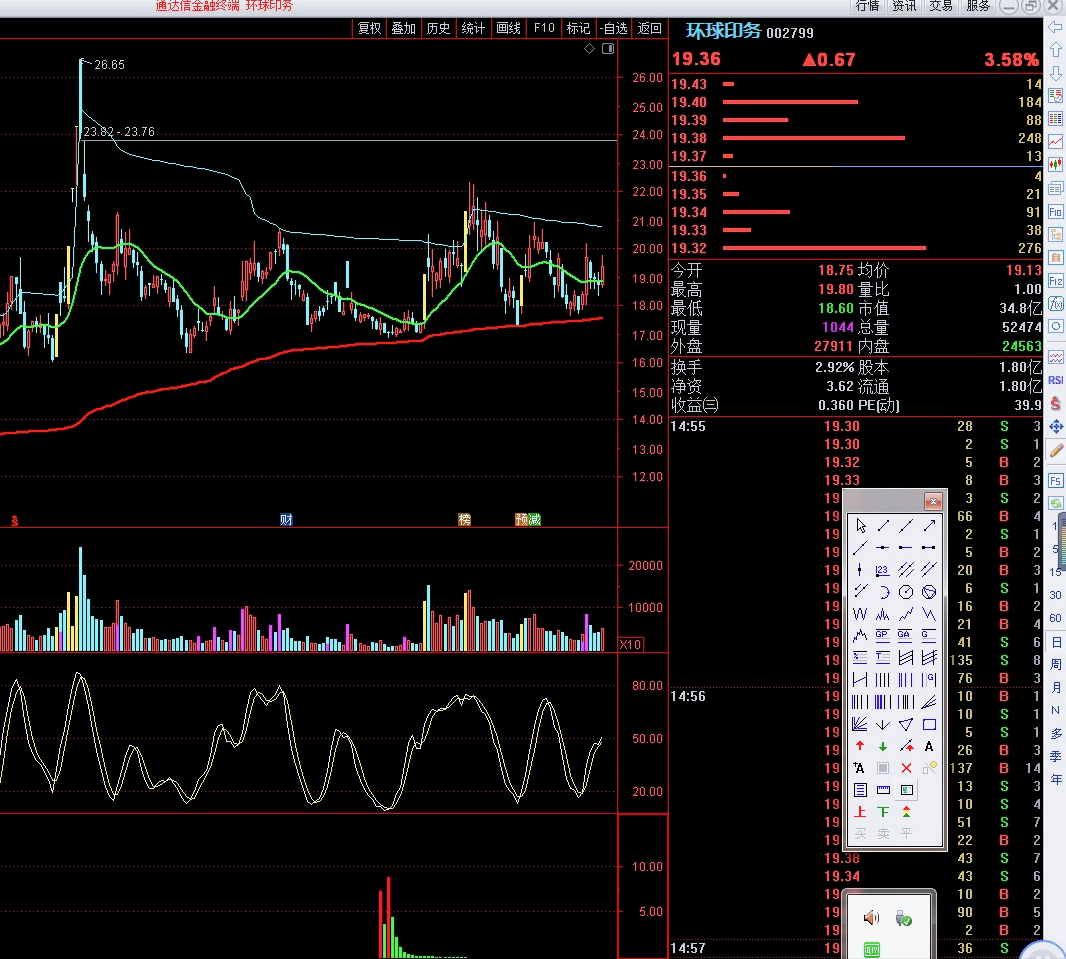The image size is (1066, 959).
Task: Place a green down arrow marker
Action: (882, 746)
